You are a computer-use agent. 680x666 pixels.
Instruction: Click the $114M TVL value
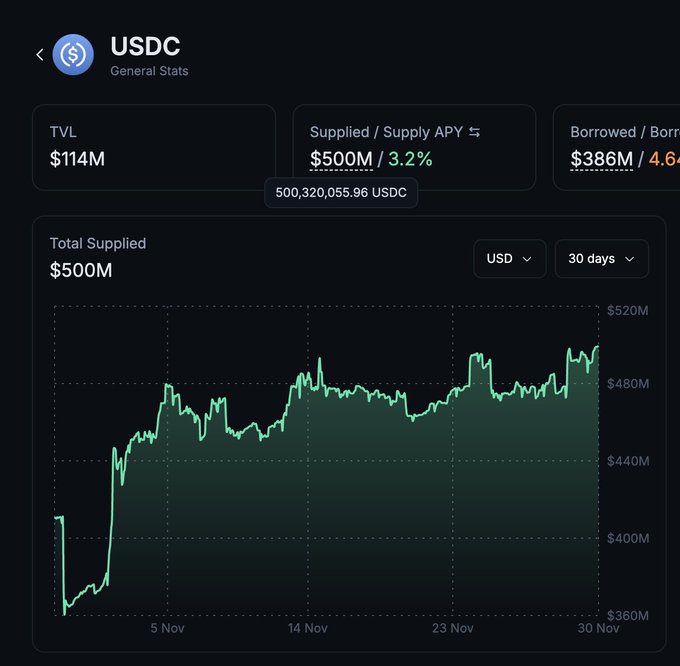coord(78,159)
